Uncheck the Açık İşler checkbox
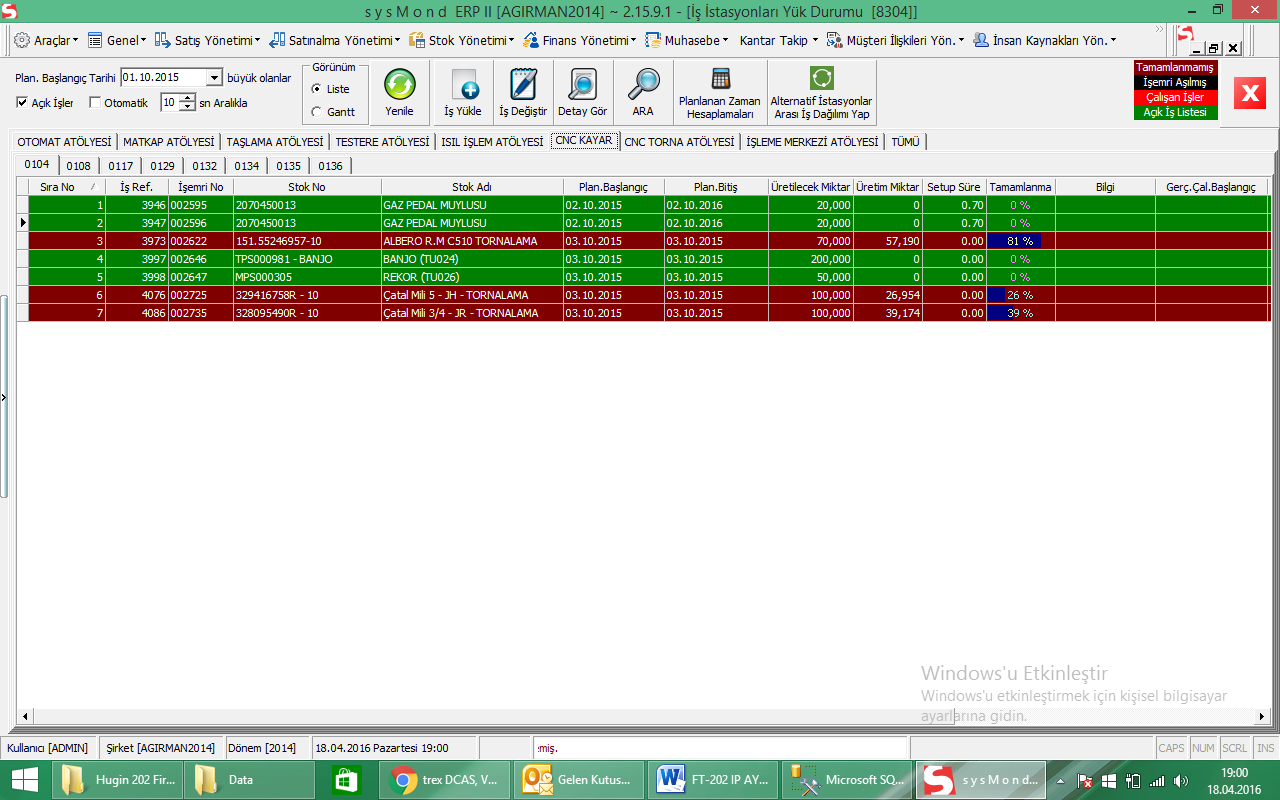 tap(22, 103)
